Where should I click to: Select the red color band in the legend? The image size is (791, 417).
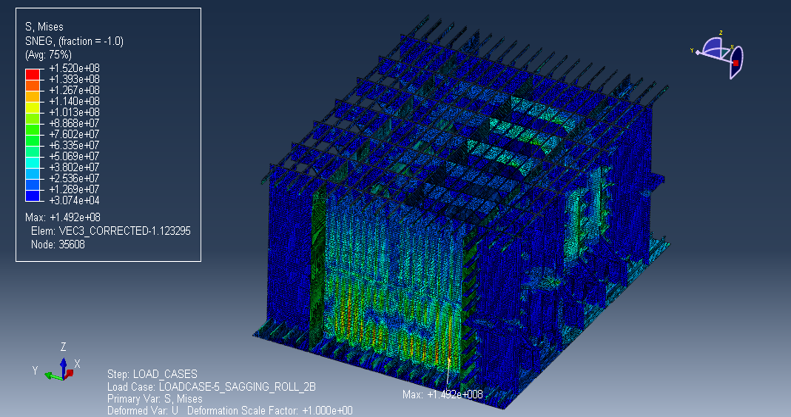point(32,73)
